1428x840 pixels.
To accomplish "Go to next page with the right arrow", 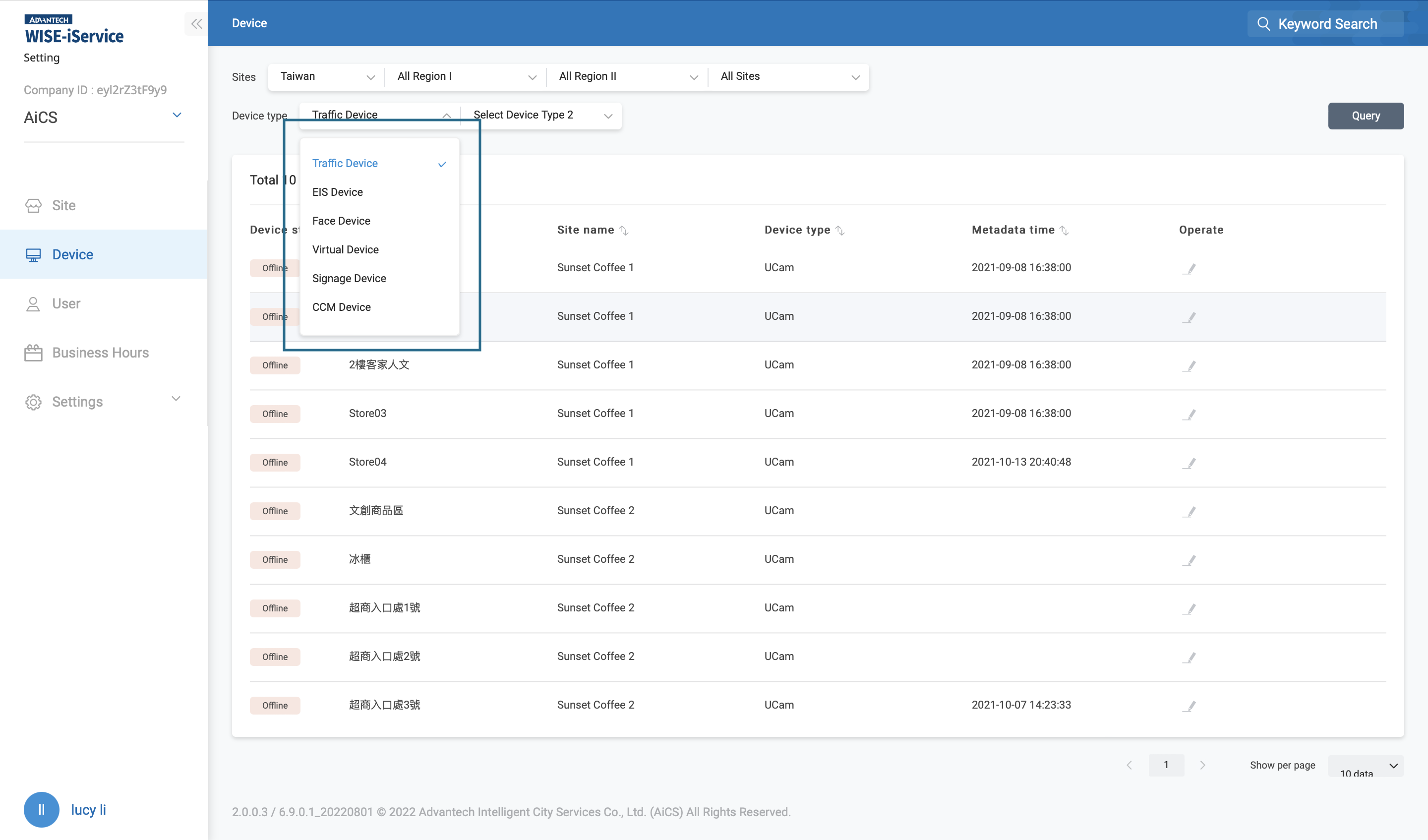I will [1203, 765].
